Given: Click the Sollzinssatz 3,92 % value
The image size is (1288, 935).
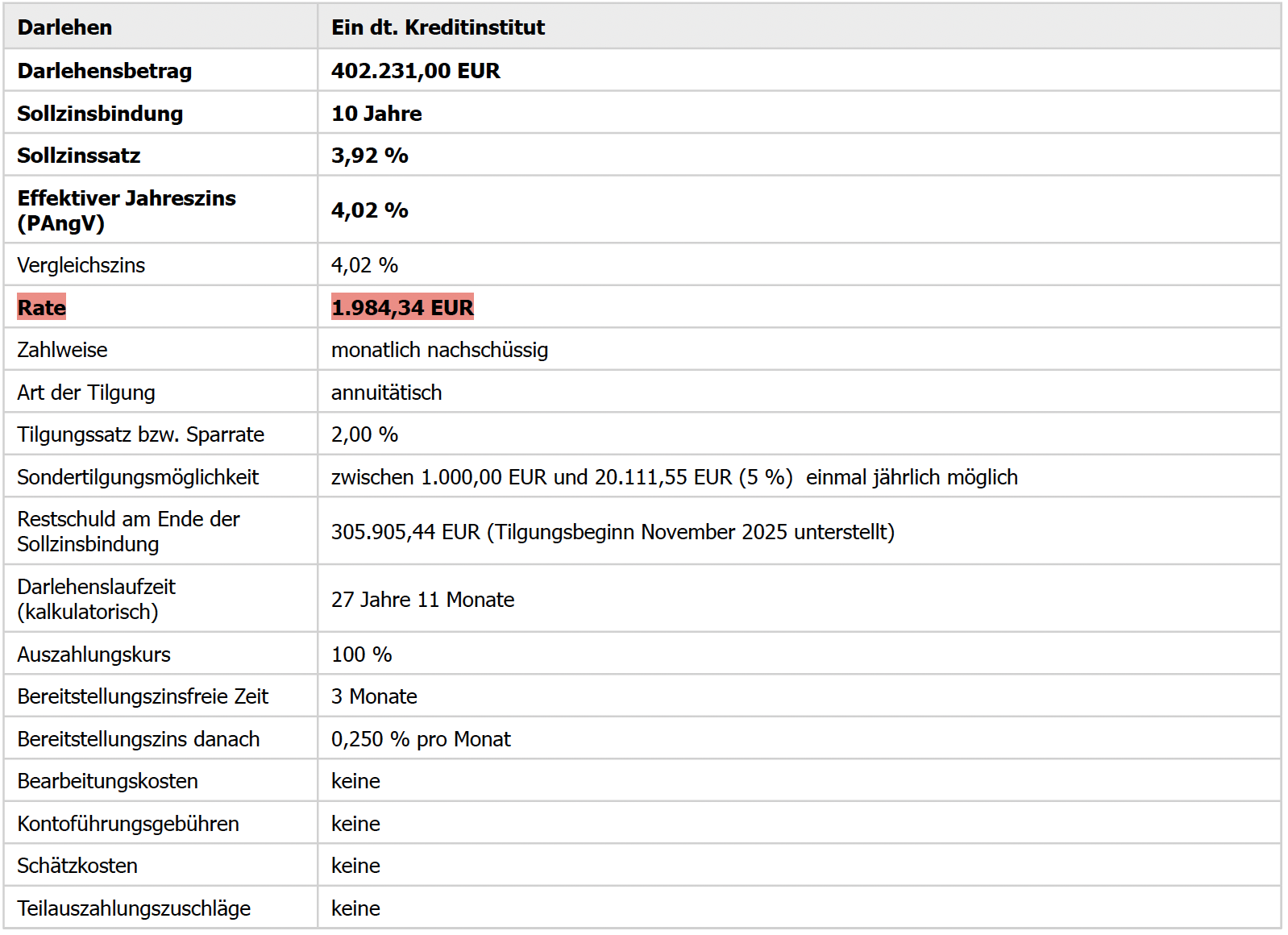Looking at the screenshot, I should tap(369, 156).
